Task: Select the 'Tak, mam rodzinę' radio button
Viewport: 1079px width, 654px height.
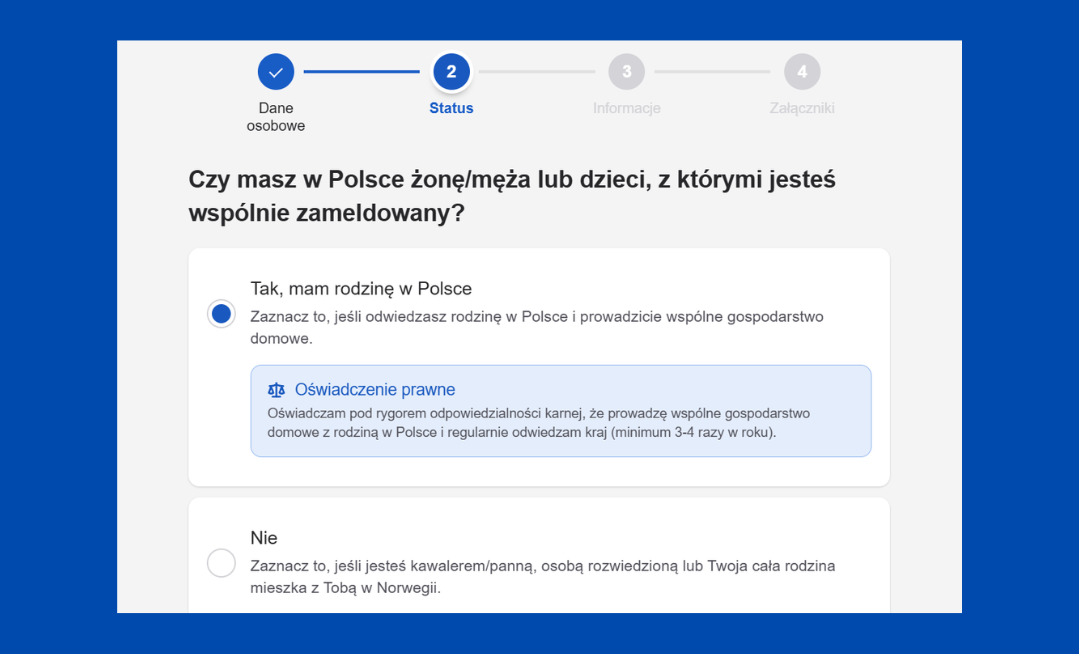Action: (x=221, y=314)
